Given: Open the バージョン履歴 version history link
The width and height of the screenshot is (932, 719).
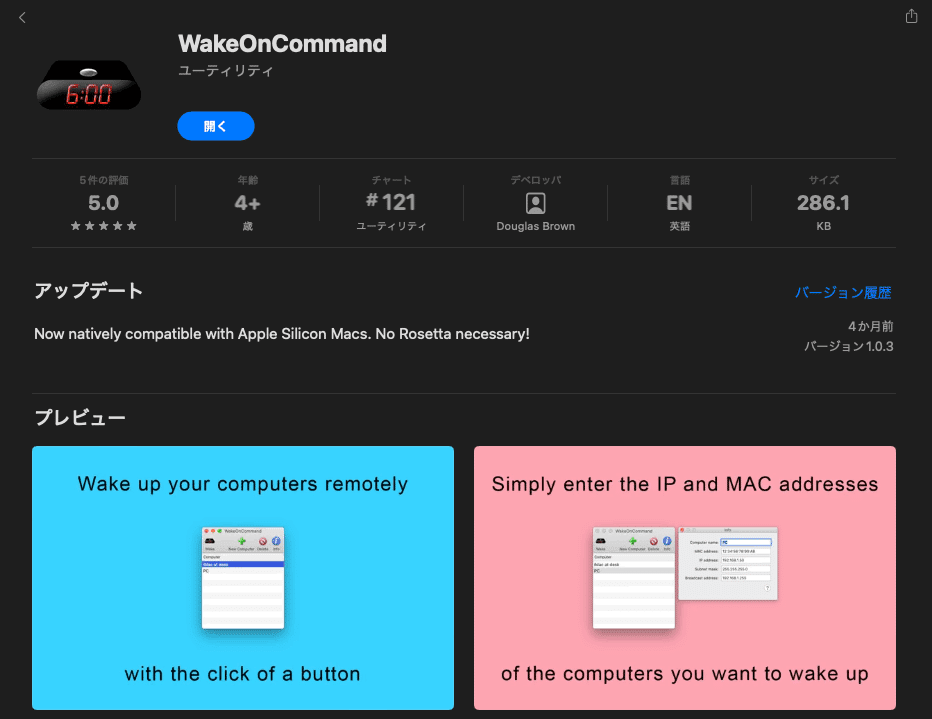Looking at the screenshot, I should 843,292.
